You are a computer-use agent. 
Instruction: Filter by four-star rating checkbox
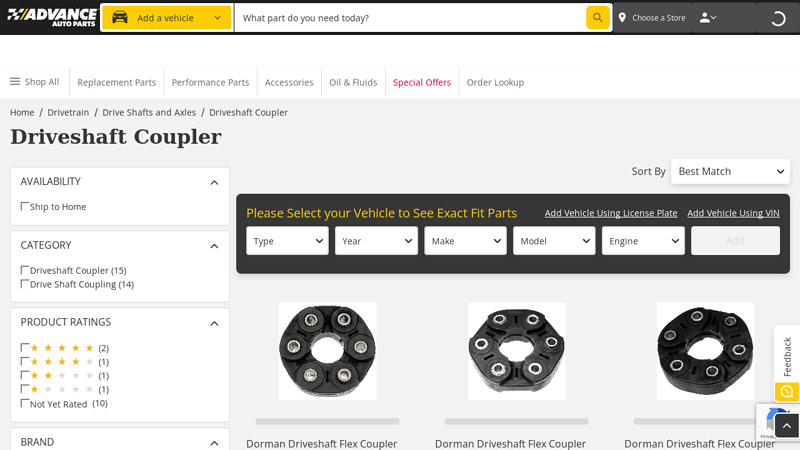24,361
